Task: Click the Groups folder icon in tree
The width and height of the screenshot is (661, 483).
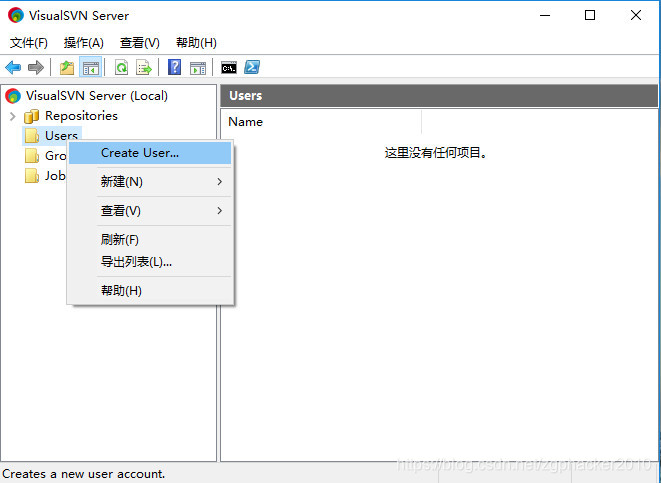Action: (32, 156)
